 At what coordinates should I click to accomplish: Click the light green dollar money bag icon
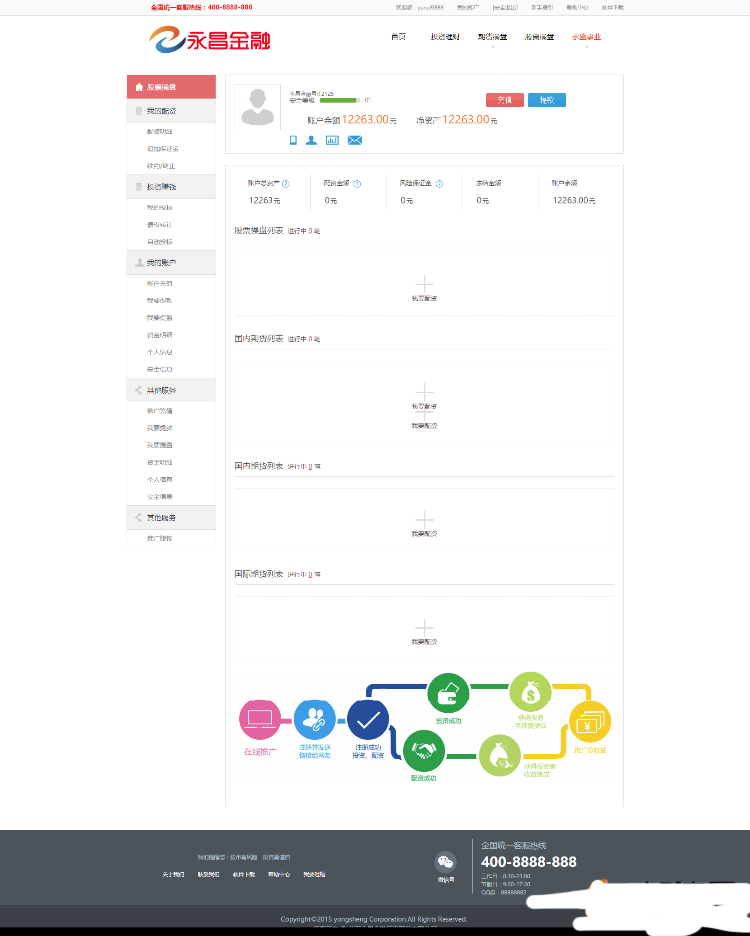530,692
